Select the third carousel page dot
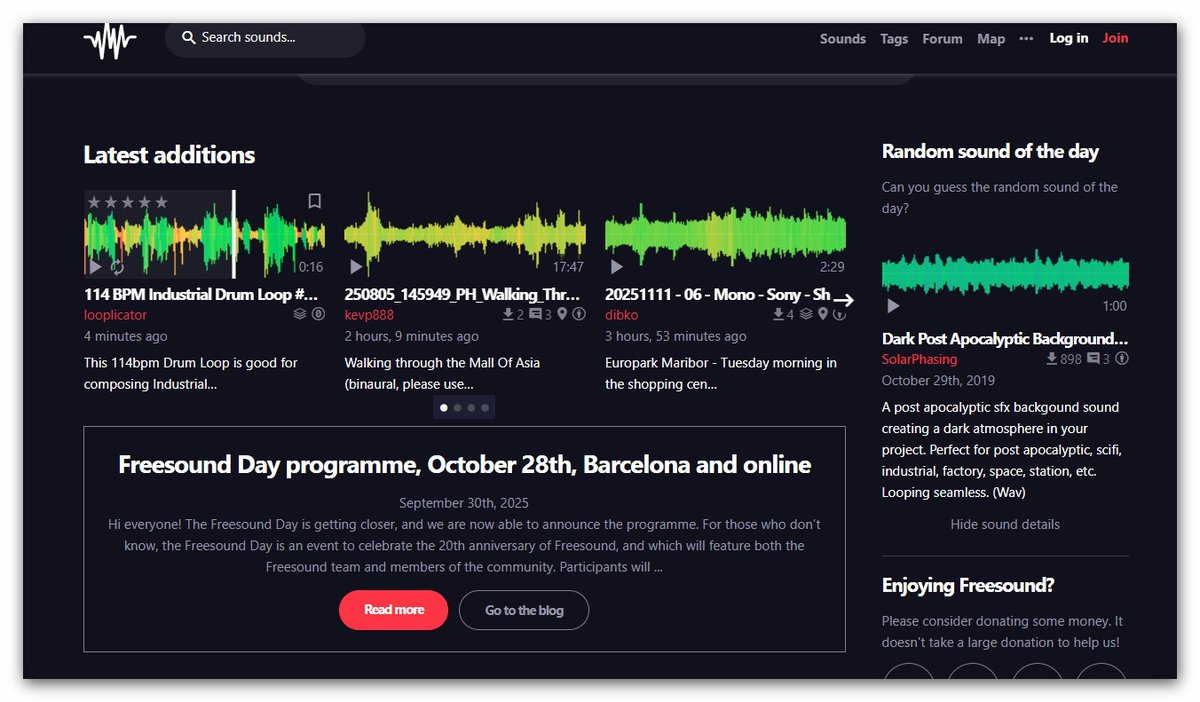Image resolution: width=1200 pixels, height=702 pixels. [x=472, y=407]
